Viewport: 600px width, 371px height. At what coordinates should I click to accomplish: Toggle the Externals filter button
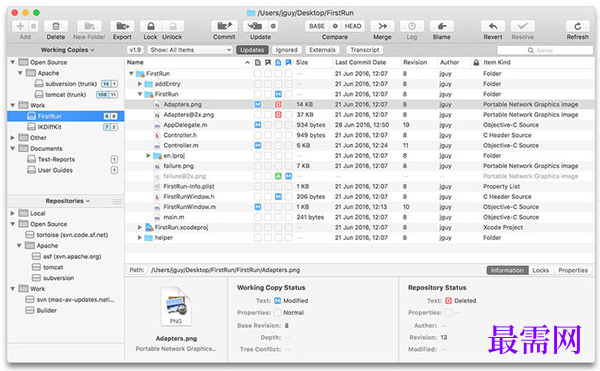[322, 50]
